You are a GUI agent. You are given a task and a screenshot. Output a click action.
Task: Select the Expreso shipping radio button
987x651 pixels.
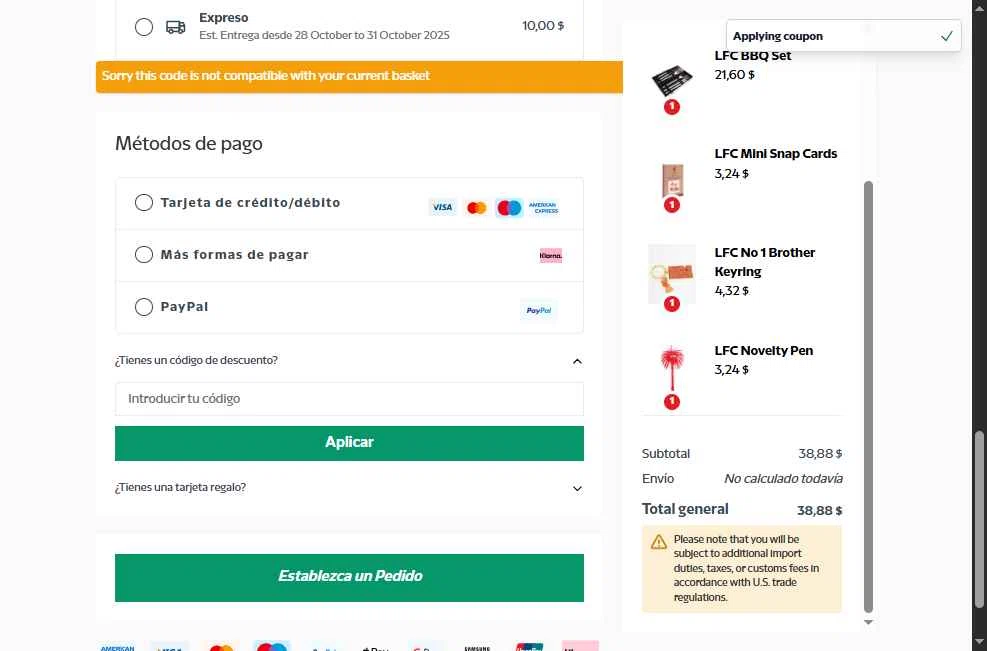tap(144, 27)
